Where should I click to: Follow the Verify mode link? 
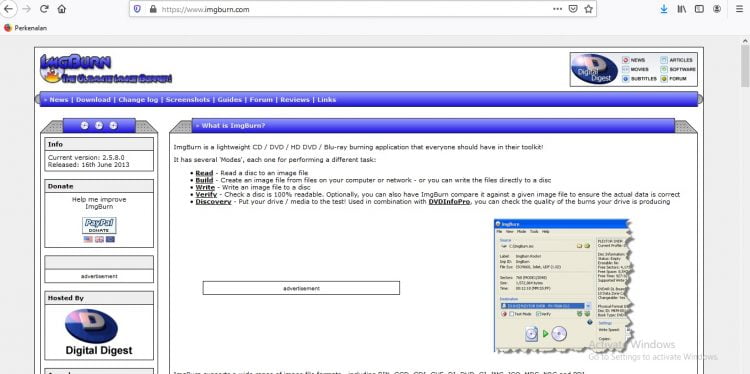click(x=206, y=195)
